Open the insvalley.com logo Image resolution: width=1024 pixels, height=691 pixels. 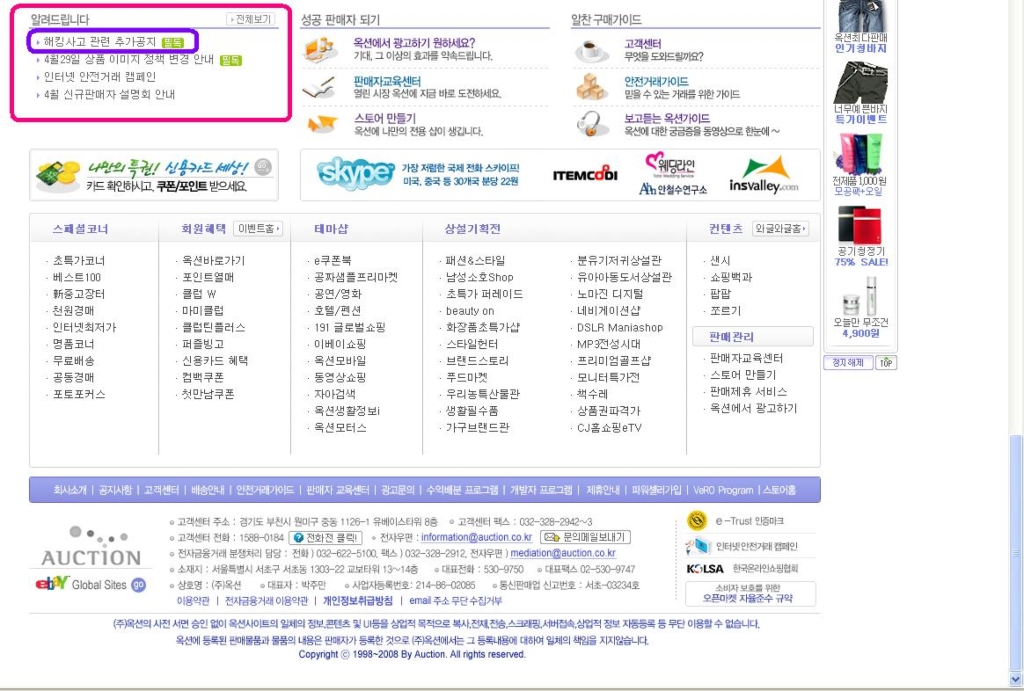coord(763,175)
